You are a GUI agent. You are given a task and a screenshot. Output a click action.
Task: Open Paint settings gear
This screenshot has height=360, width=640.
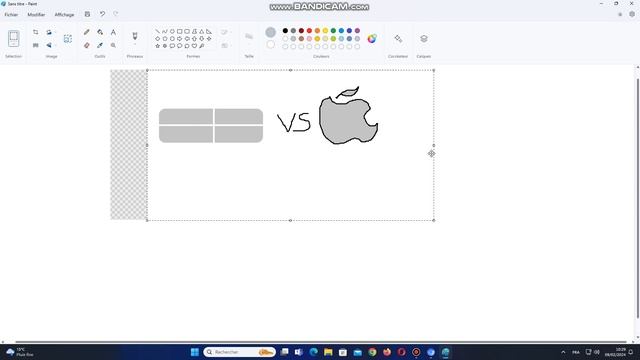pyautogui.click(x=632, y=14)
